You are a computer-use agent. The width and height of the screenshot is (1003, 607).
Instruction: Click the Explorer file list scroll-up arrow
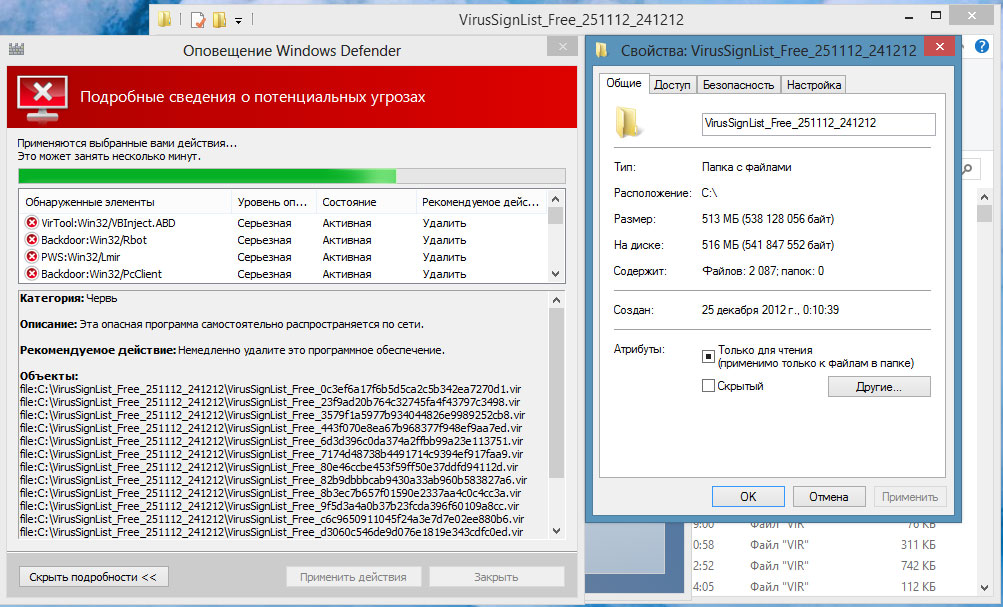click(984, 197)
